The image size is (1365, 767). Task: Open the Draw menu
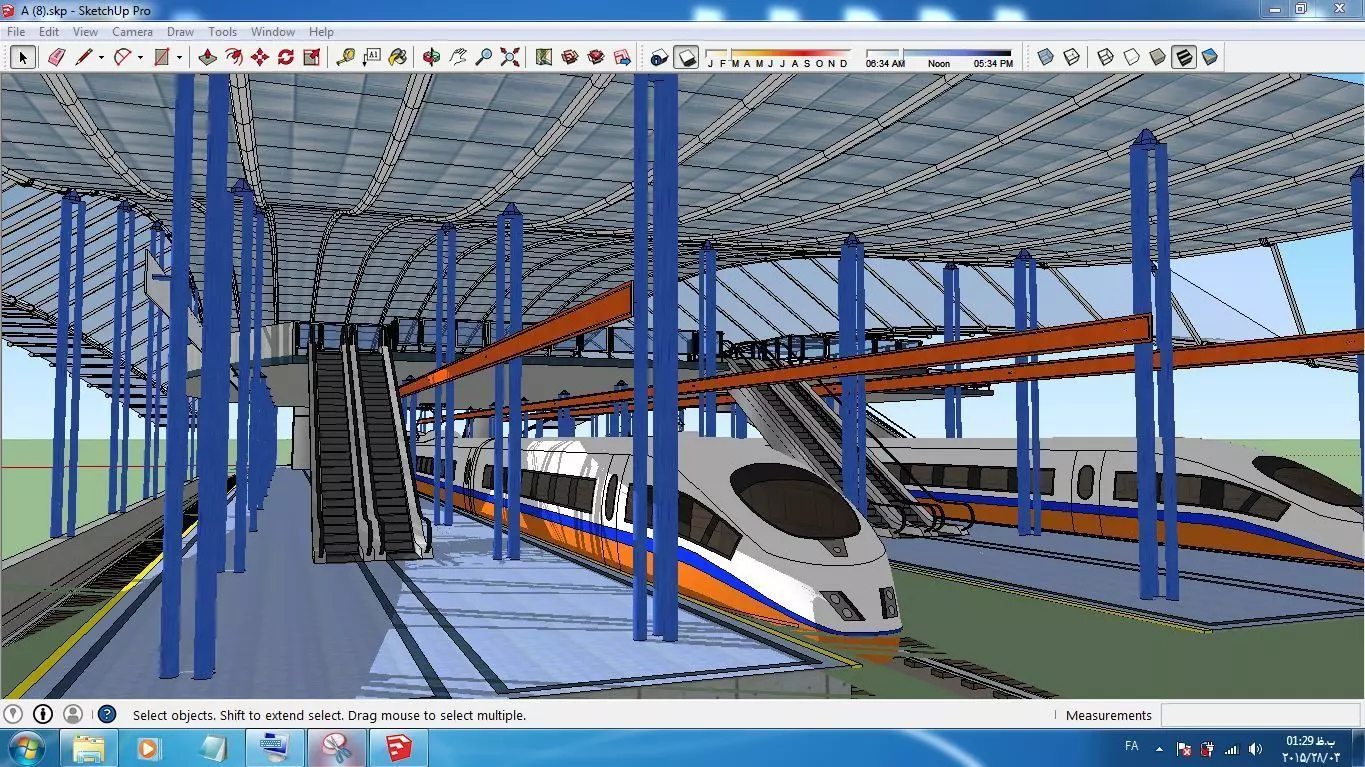tap(180, 32)
